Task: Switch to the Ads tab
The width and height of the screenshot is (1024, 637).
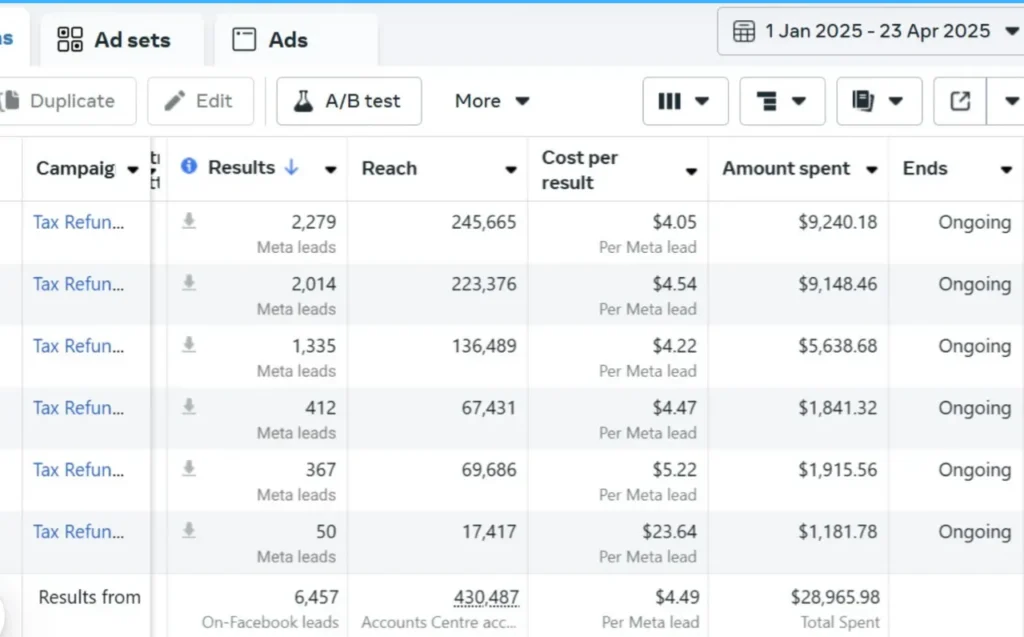Action: pyautogui.click(x=271, y=40)
